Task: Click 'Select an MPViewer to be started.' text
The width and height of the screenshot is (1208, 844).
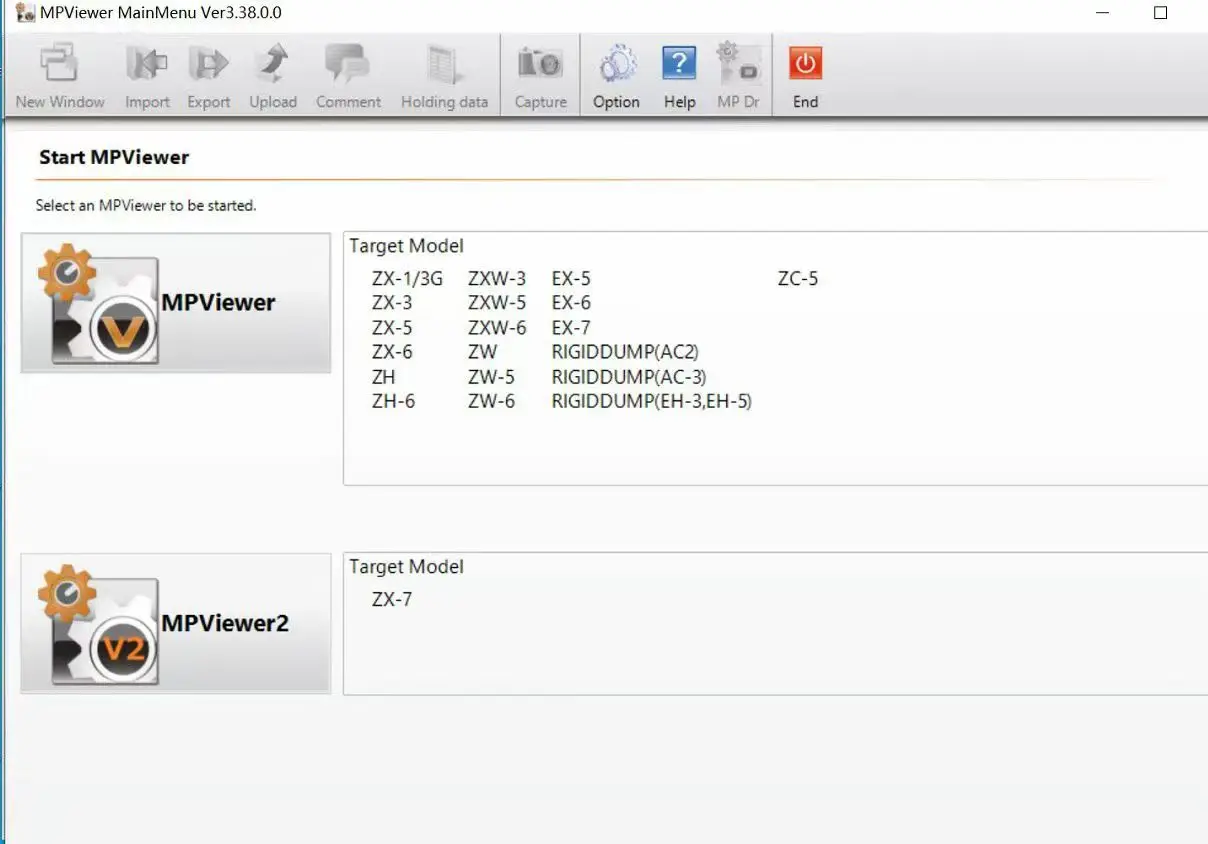Action: 146,206
